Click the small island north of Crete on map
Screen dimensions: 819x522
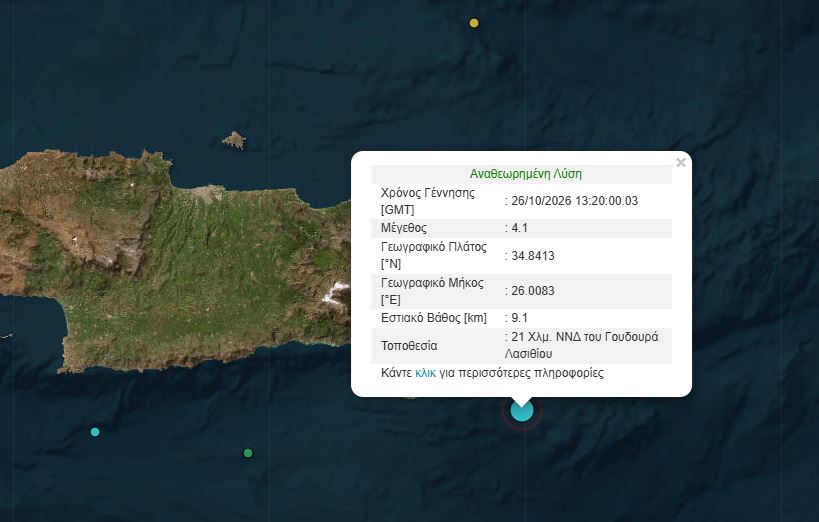(234, 140)
